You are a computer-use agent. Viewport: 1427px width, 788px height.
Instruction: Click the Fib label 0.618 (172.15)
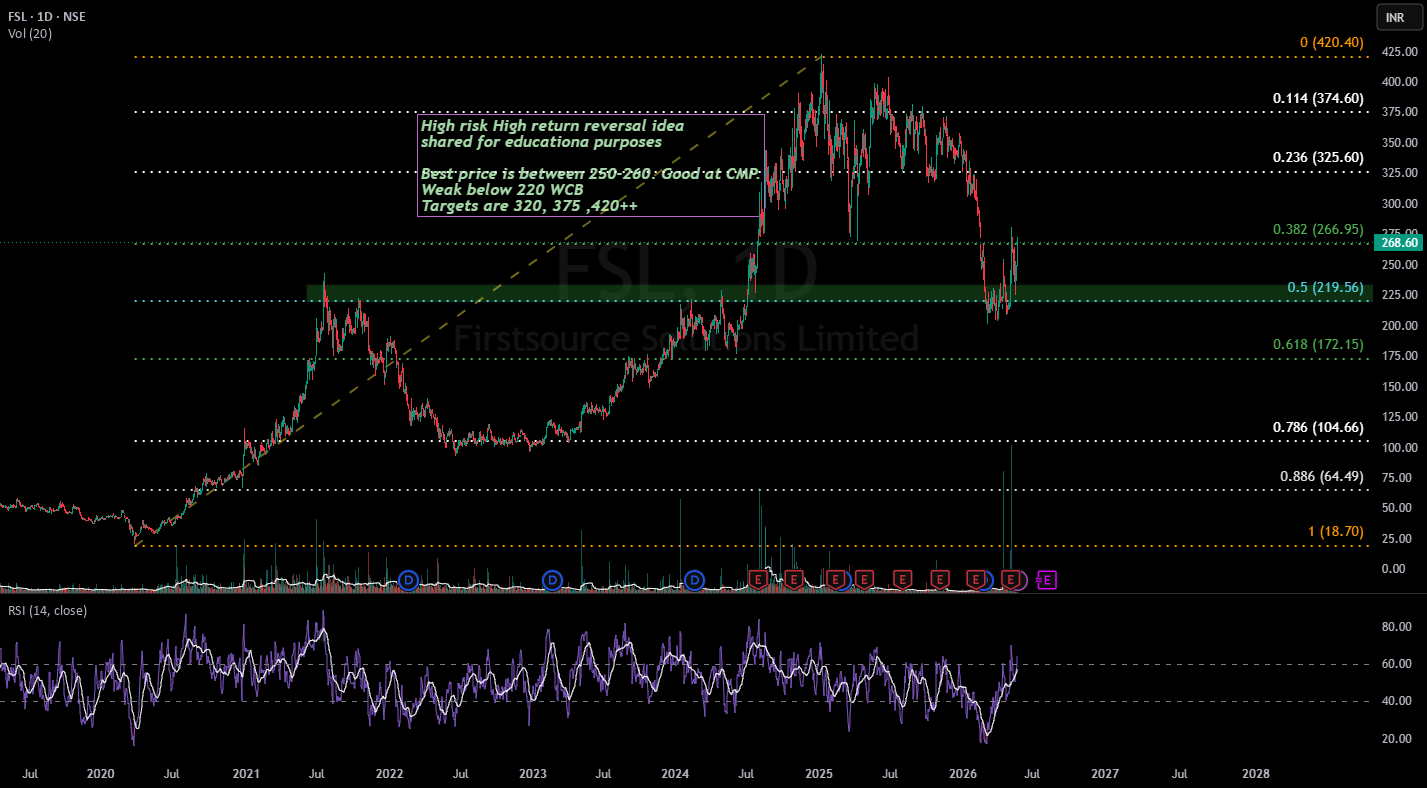point(1318,344)
